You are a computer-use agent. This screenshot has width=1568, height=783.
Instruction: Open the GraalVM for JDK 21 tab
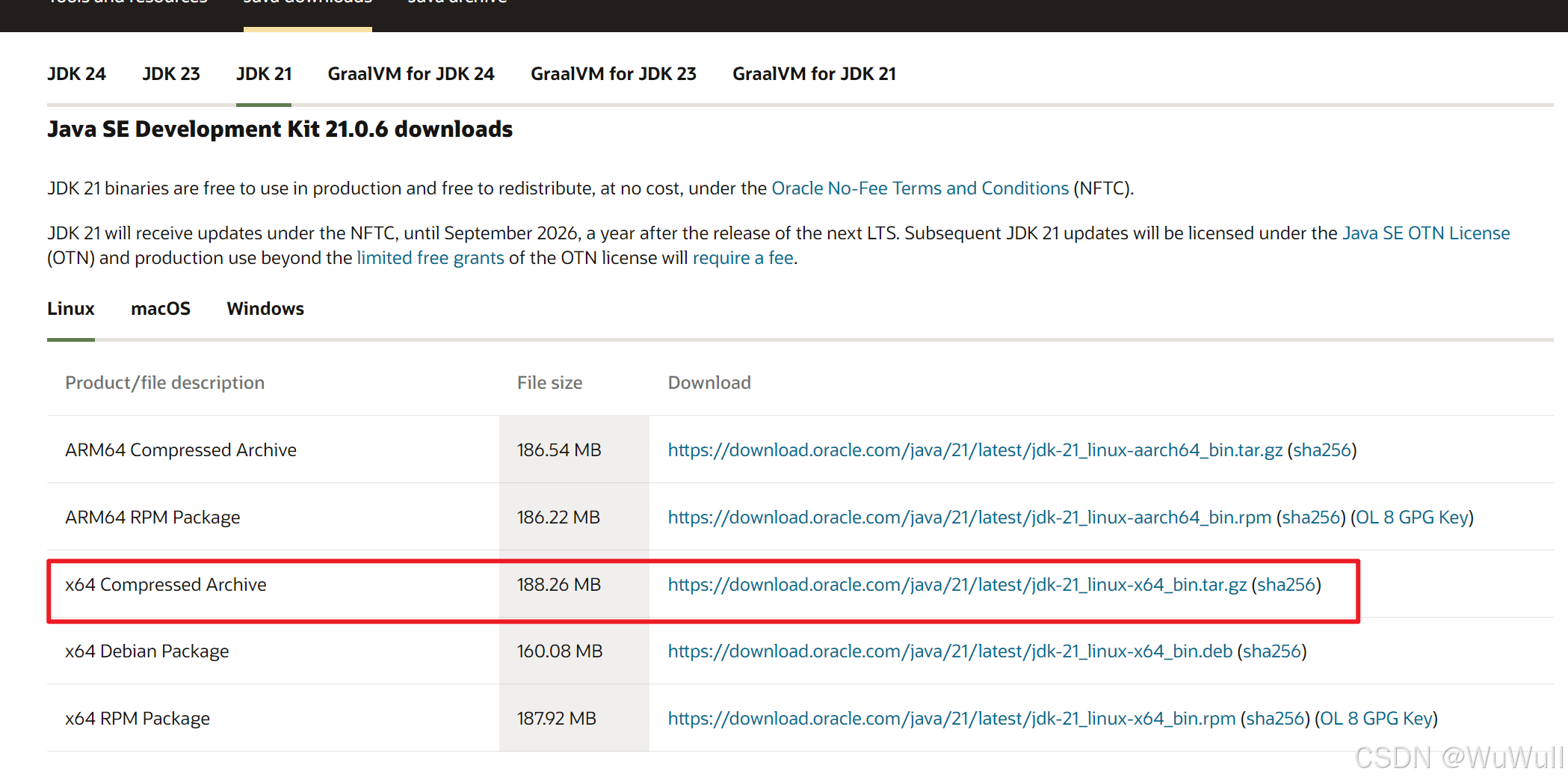click(x=814, y=74)
